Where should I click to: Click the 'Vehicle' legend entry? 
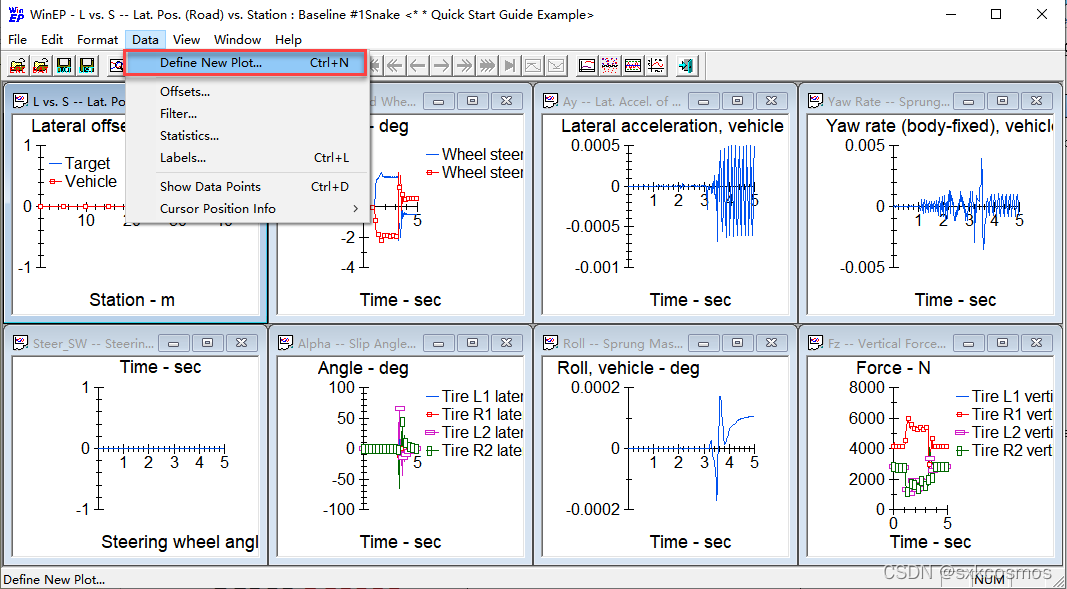pyautogui.click(x=82, y=182)
